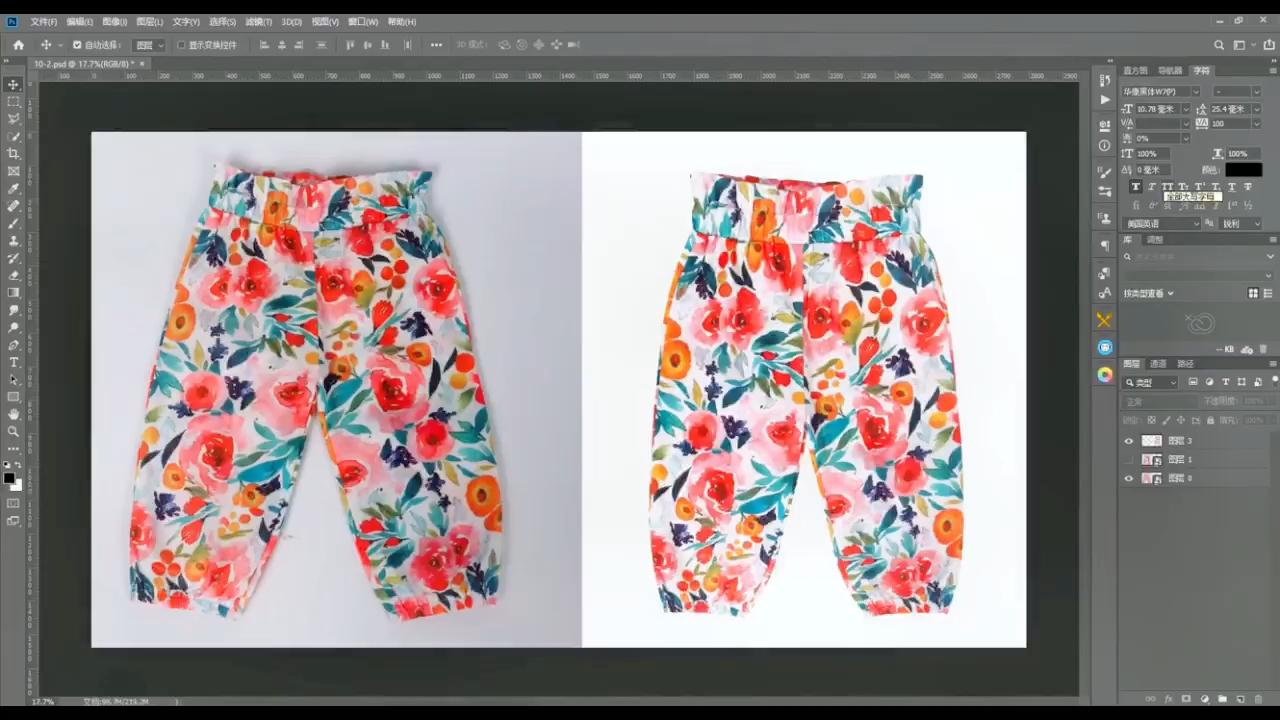Select the Gradient tool

[x=13, y=292]
